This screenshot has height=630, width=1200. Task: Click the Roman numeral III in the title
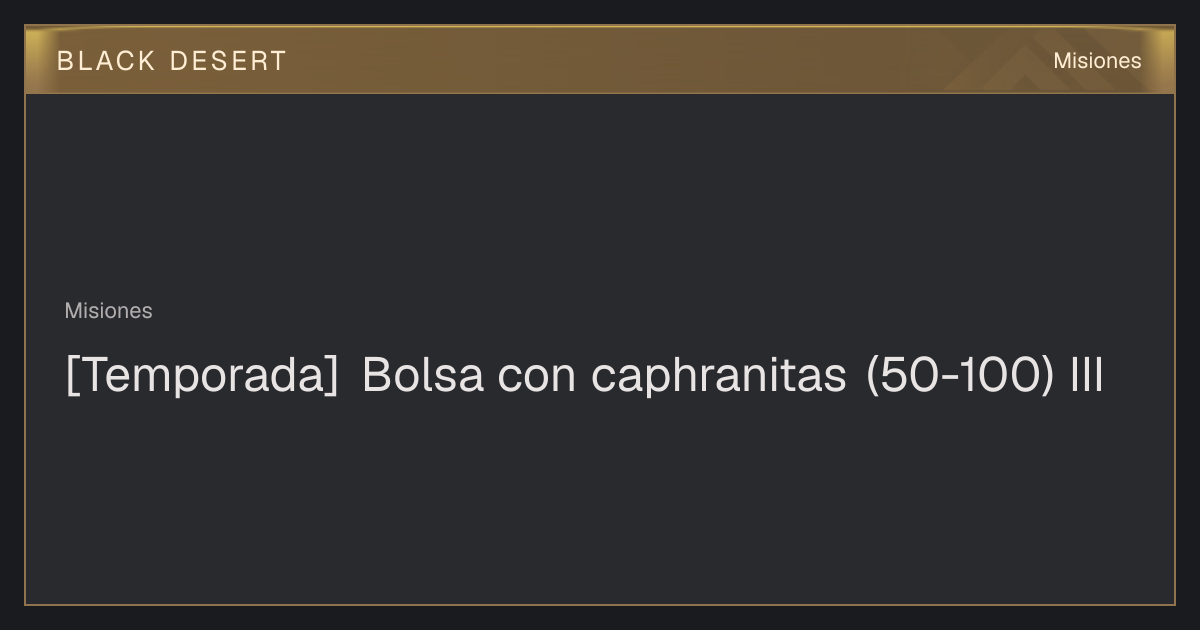pos(1085,376)
